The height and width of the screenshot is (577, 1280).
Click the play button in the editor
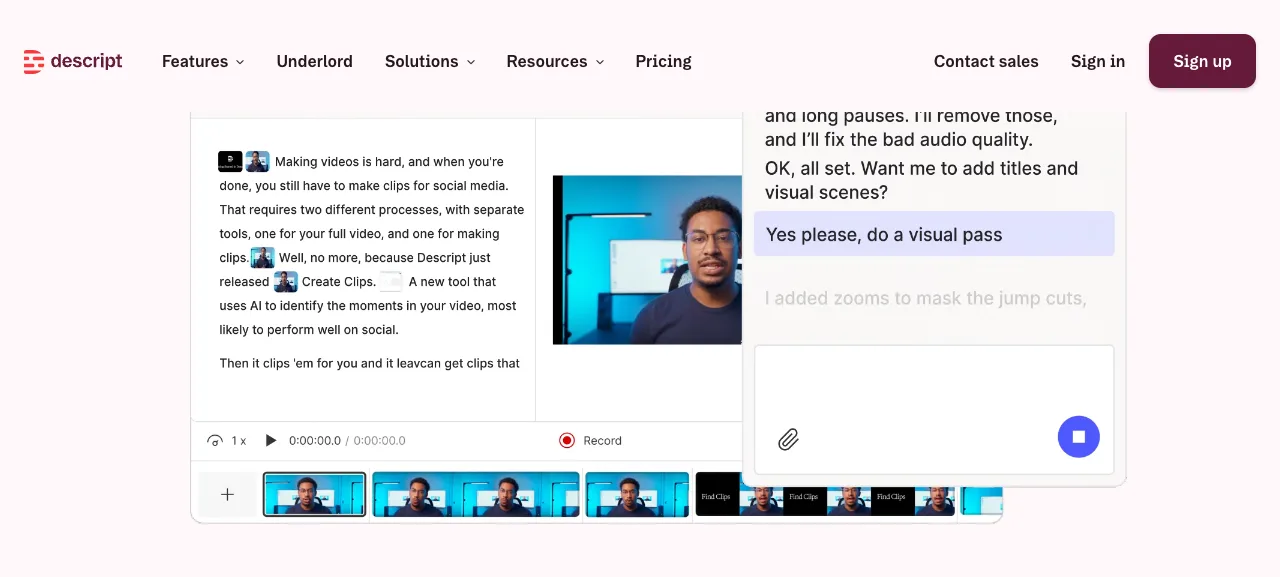pos(270,440)
